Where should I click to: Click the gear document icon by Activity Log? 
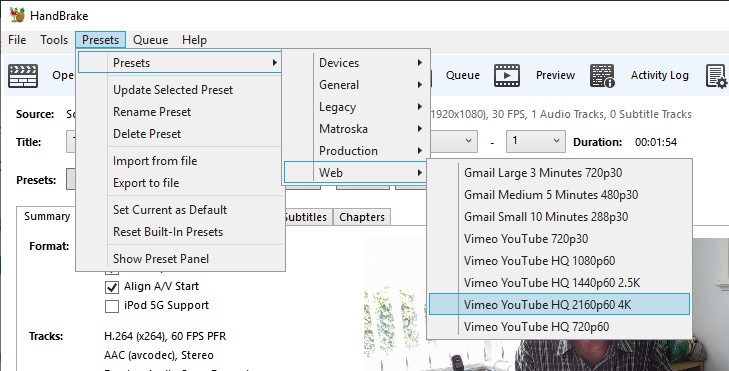tap(716, 76)
